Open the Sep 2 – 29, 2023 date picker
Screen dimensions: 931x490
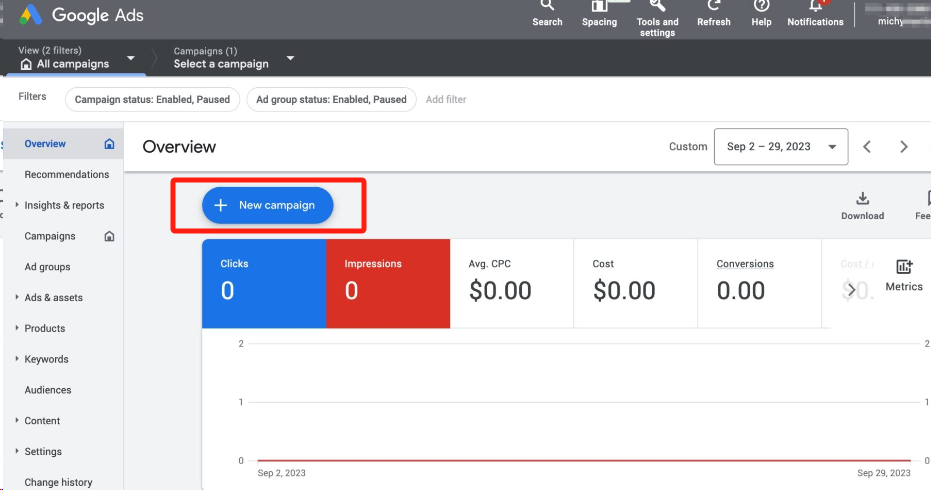pyautogui.click(x=781, y=147)
